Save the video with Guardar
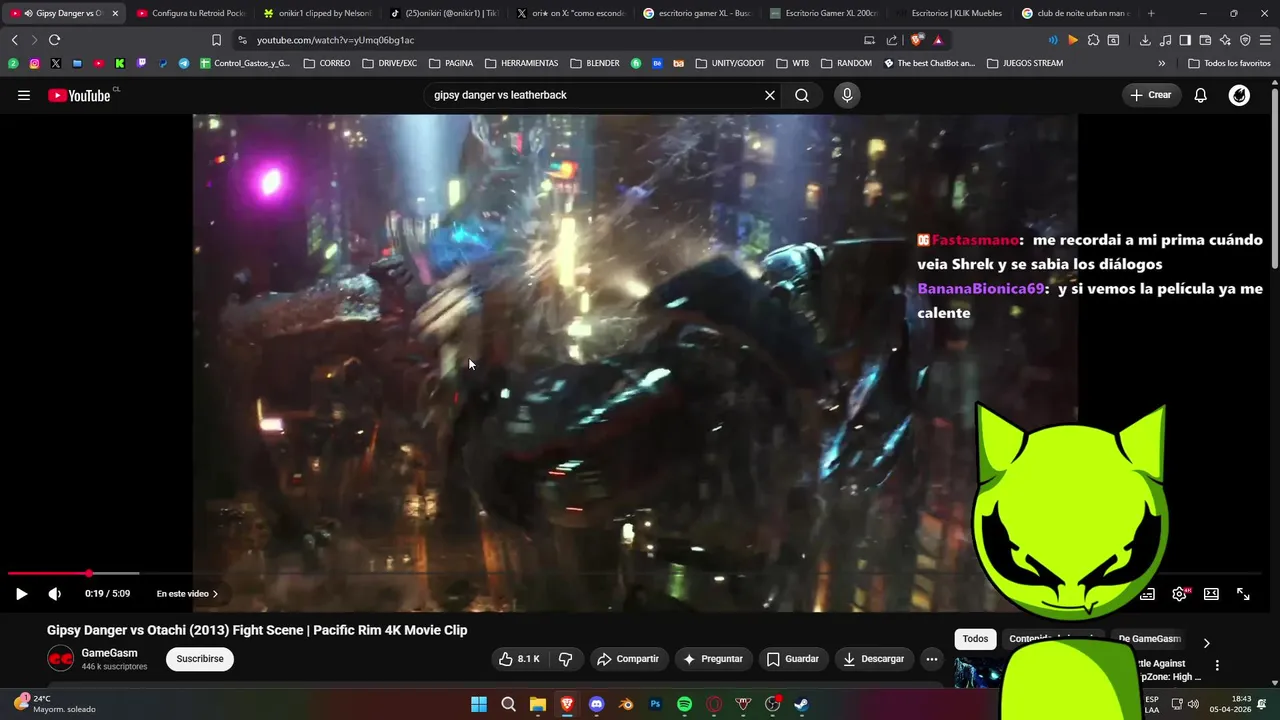This screenshot has width=1280, height=720. 793,659
